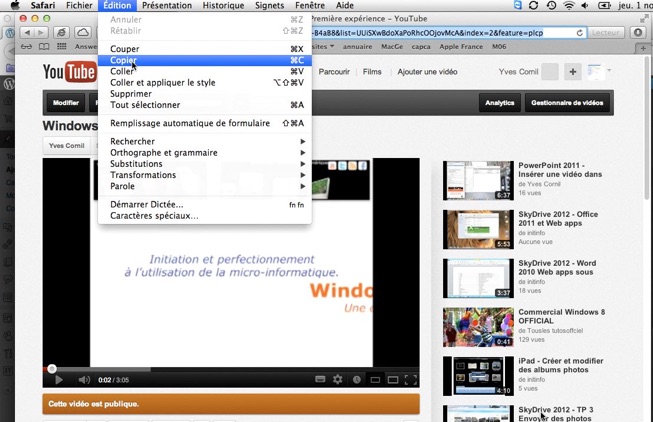The width and height of the screenshot is (653, 422).
Task: Expand the Substitutions submenu
Action: (x=205, y=164)
